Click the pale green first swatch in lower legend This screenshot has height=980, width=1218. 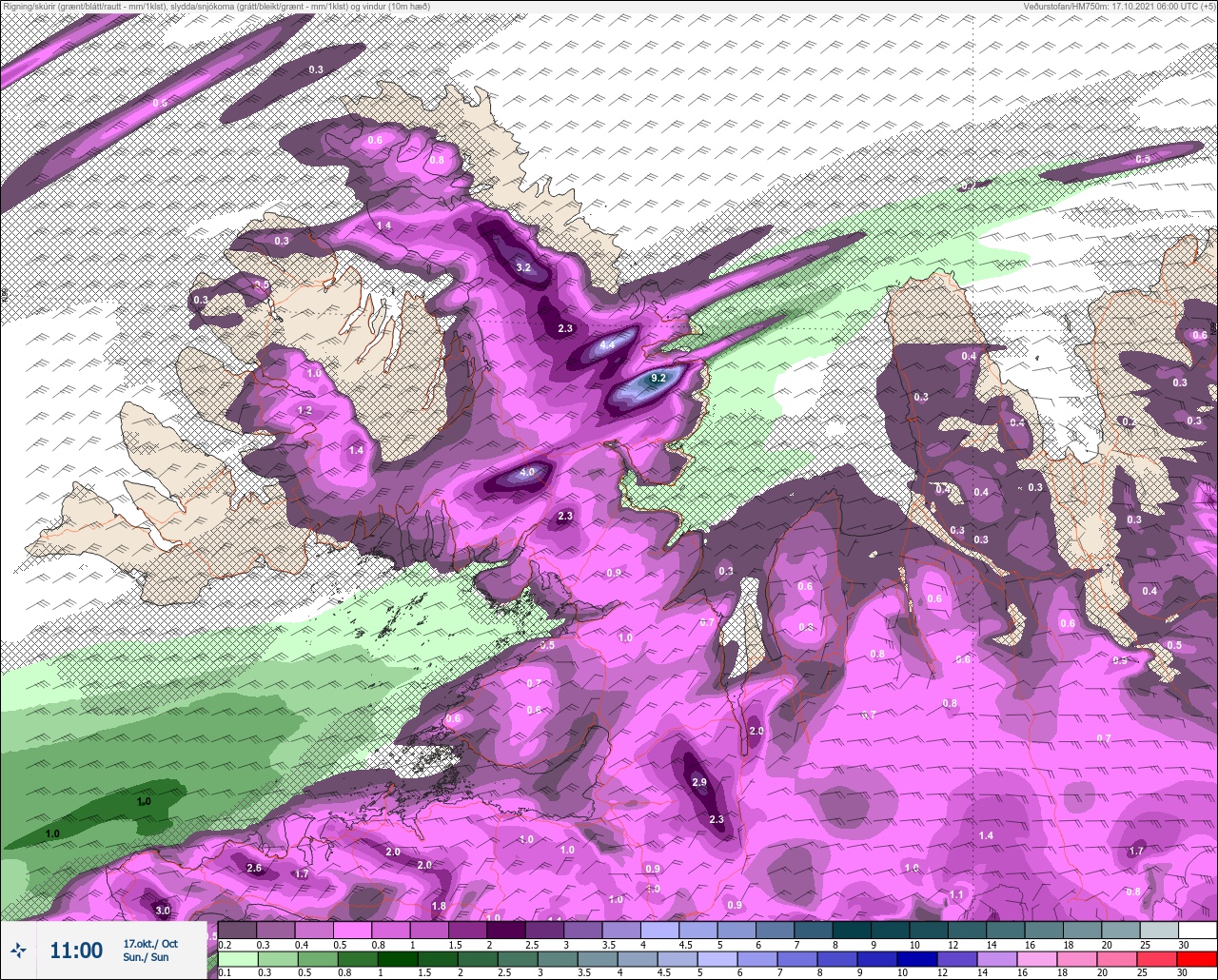(x=237, y=958)
